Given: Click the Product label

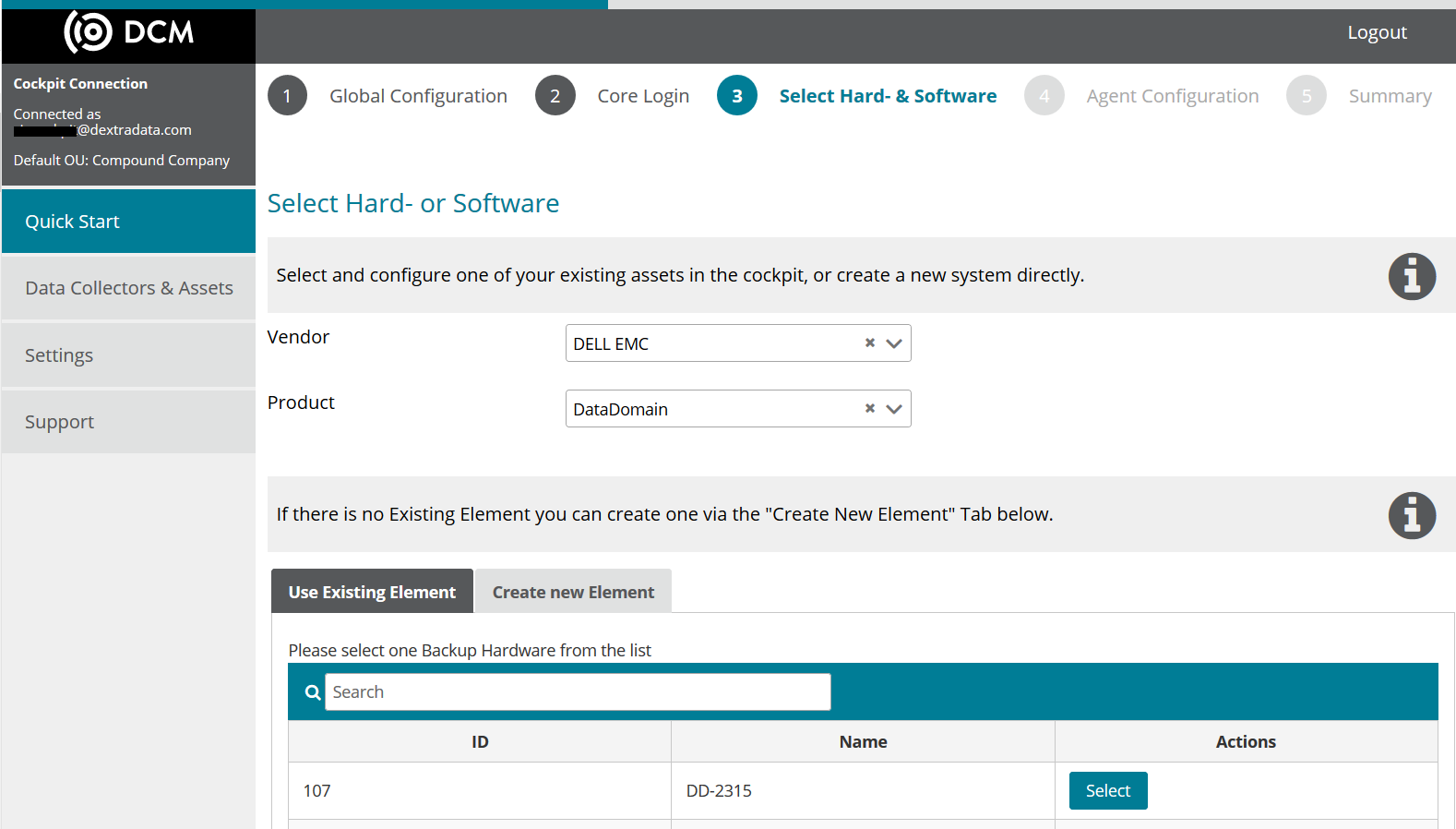Looking at the screenshot, I should 301,402.
